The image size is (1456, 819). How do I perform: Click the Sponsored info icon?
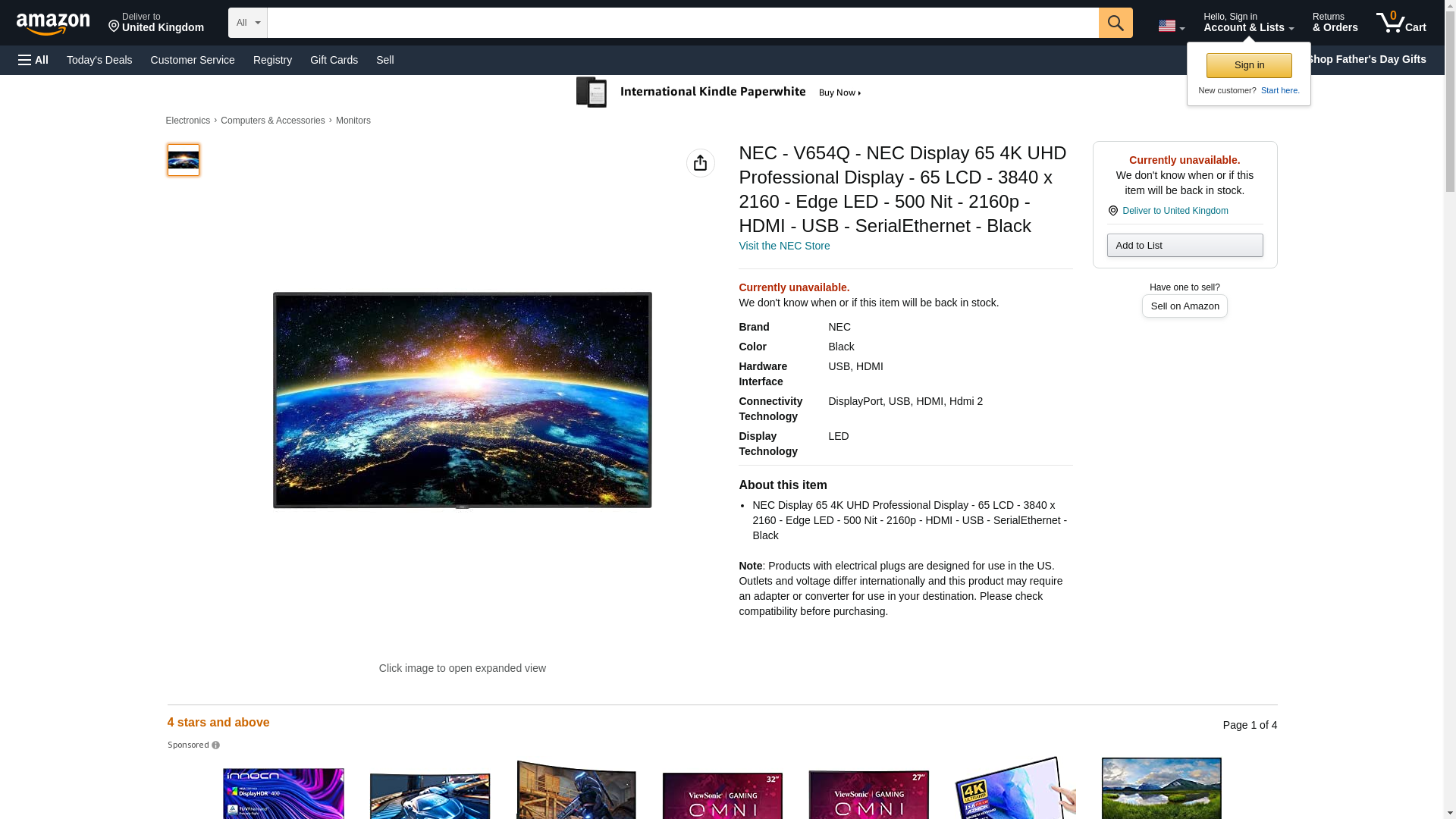pos(216,745)
